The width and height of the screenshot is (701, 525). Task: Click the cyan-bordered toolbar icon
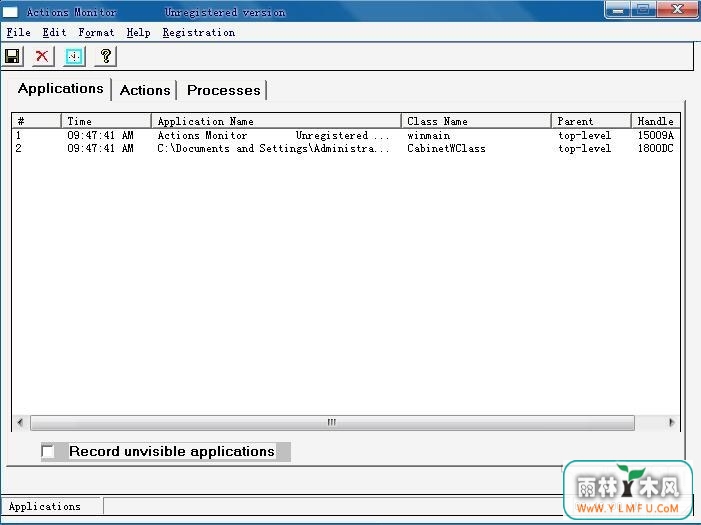(x=74, y=56)
